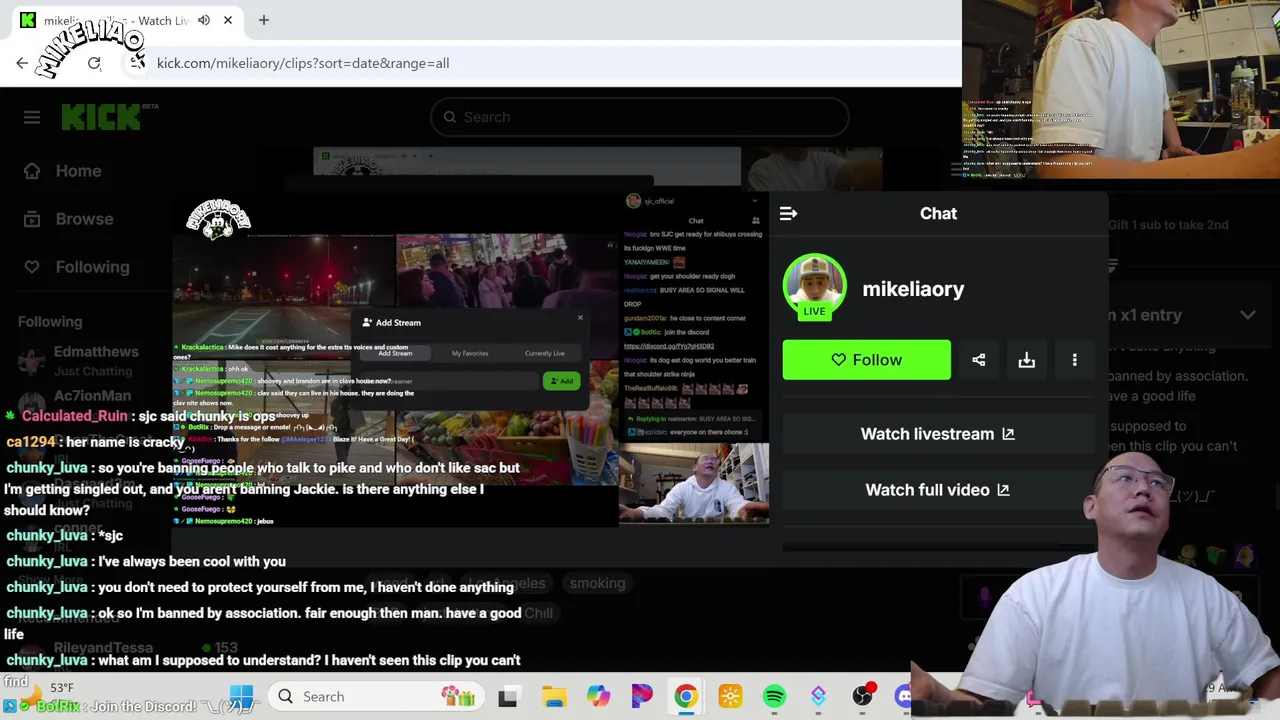The image size is (1280, 720).
Task: Open Task View on the taskbar
Action: coord(508,696)
